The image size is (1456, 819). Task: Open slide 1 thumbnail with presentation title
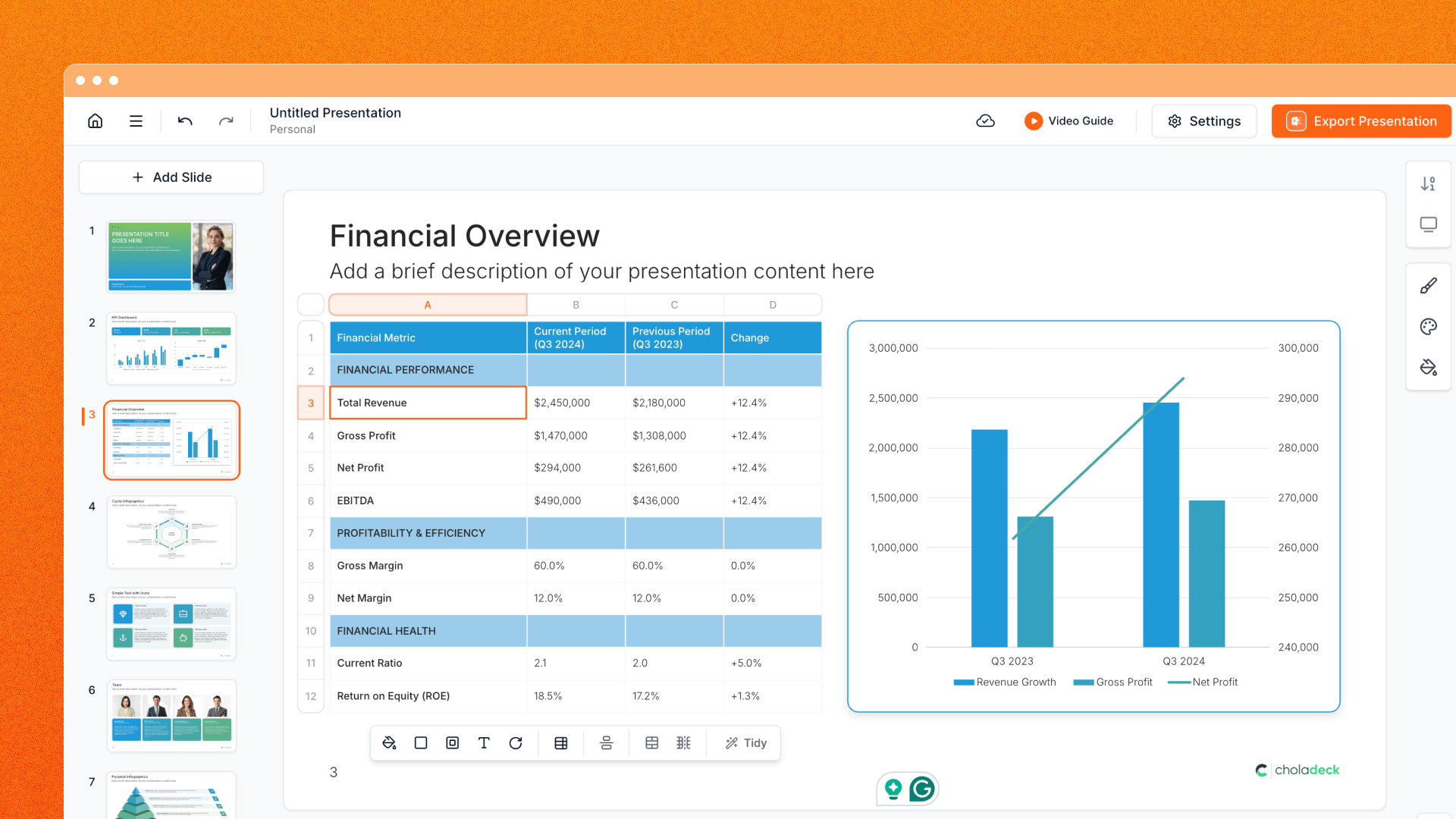[x=171, y=256]
